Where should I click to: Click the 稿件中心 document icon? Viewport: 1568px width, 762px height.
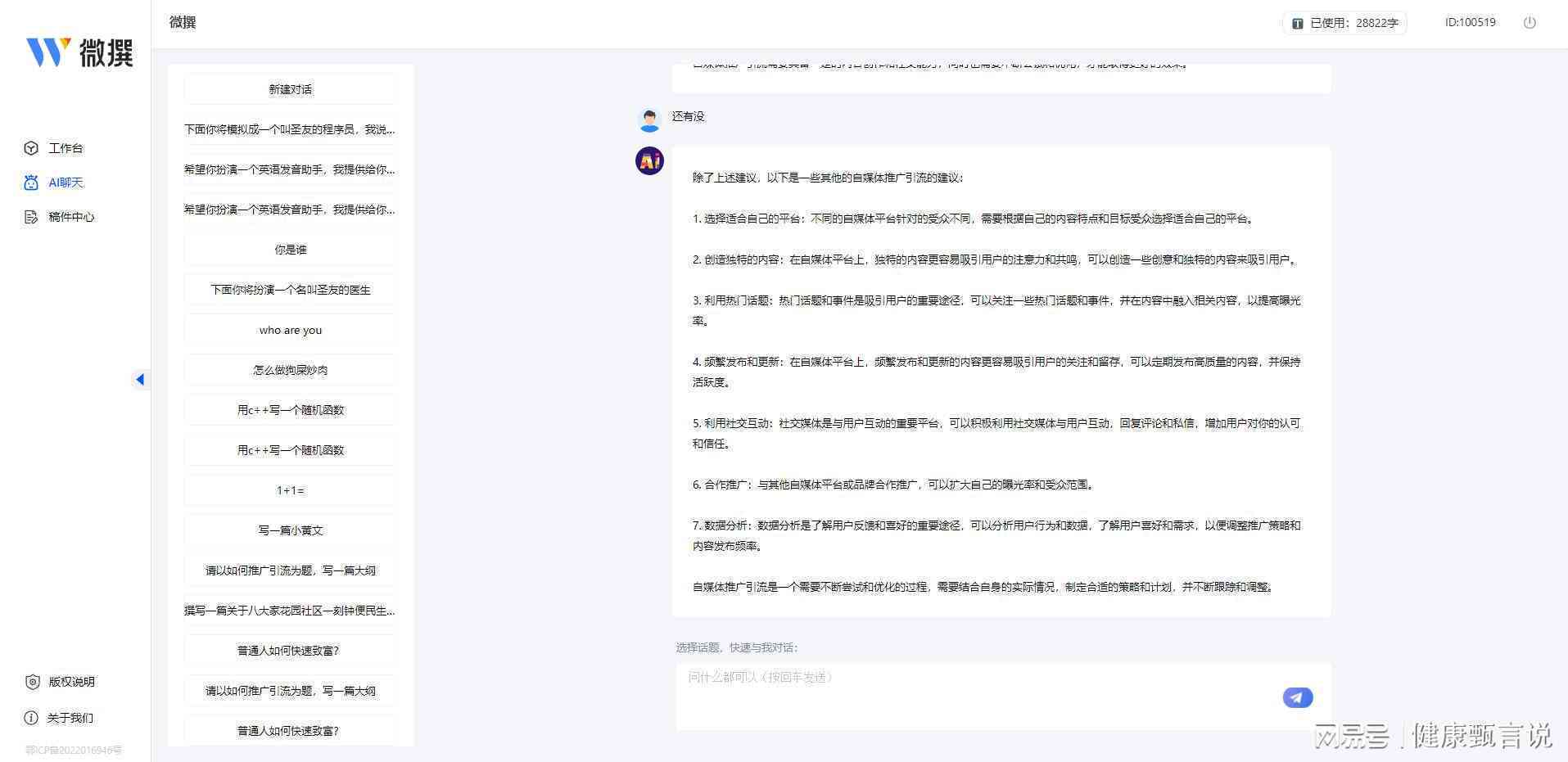click(31, 217)
